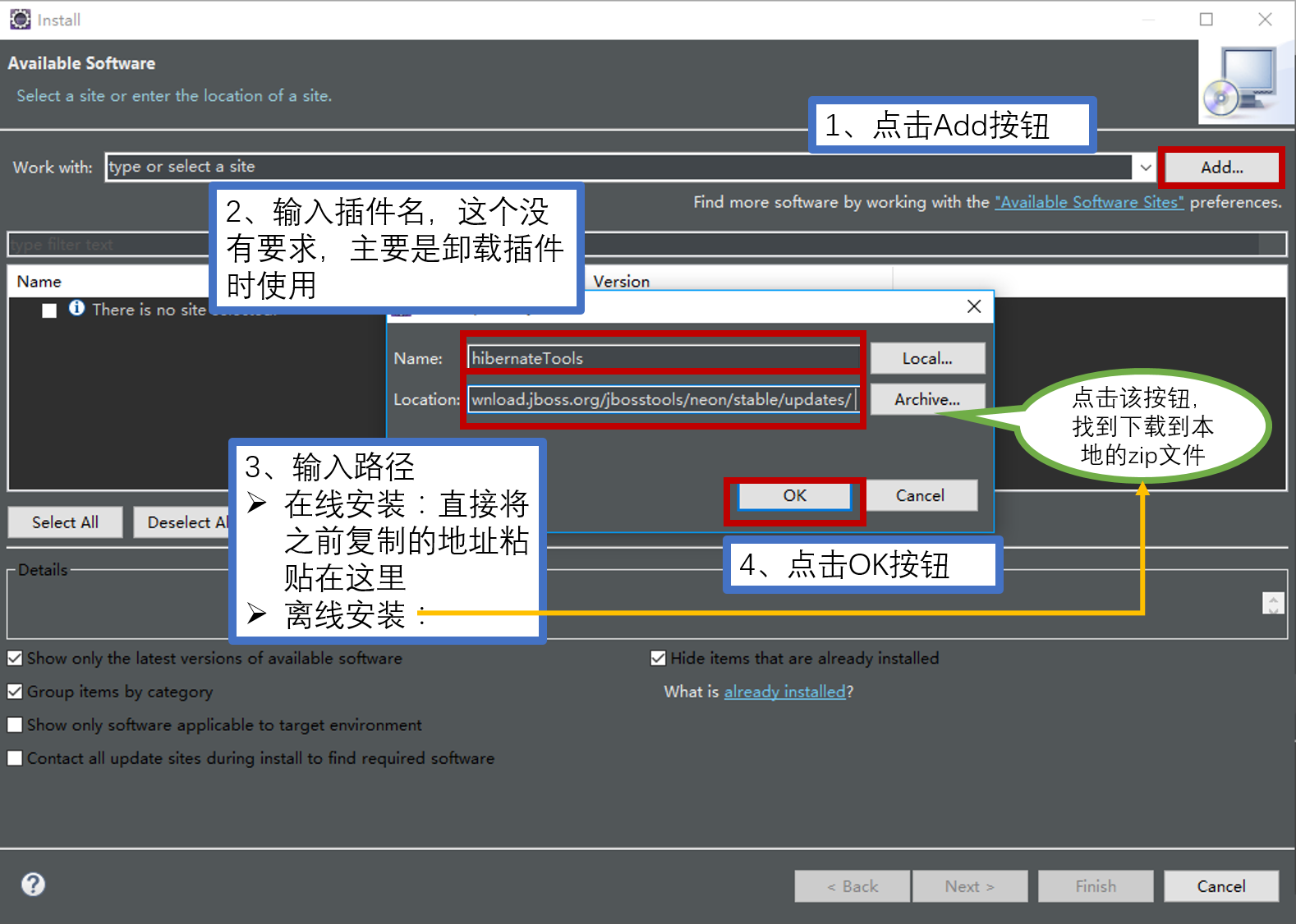
Task: Click the Finish button
Action: point(1096,886)
